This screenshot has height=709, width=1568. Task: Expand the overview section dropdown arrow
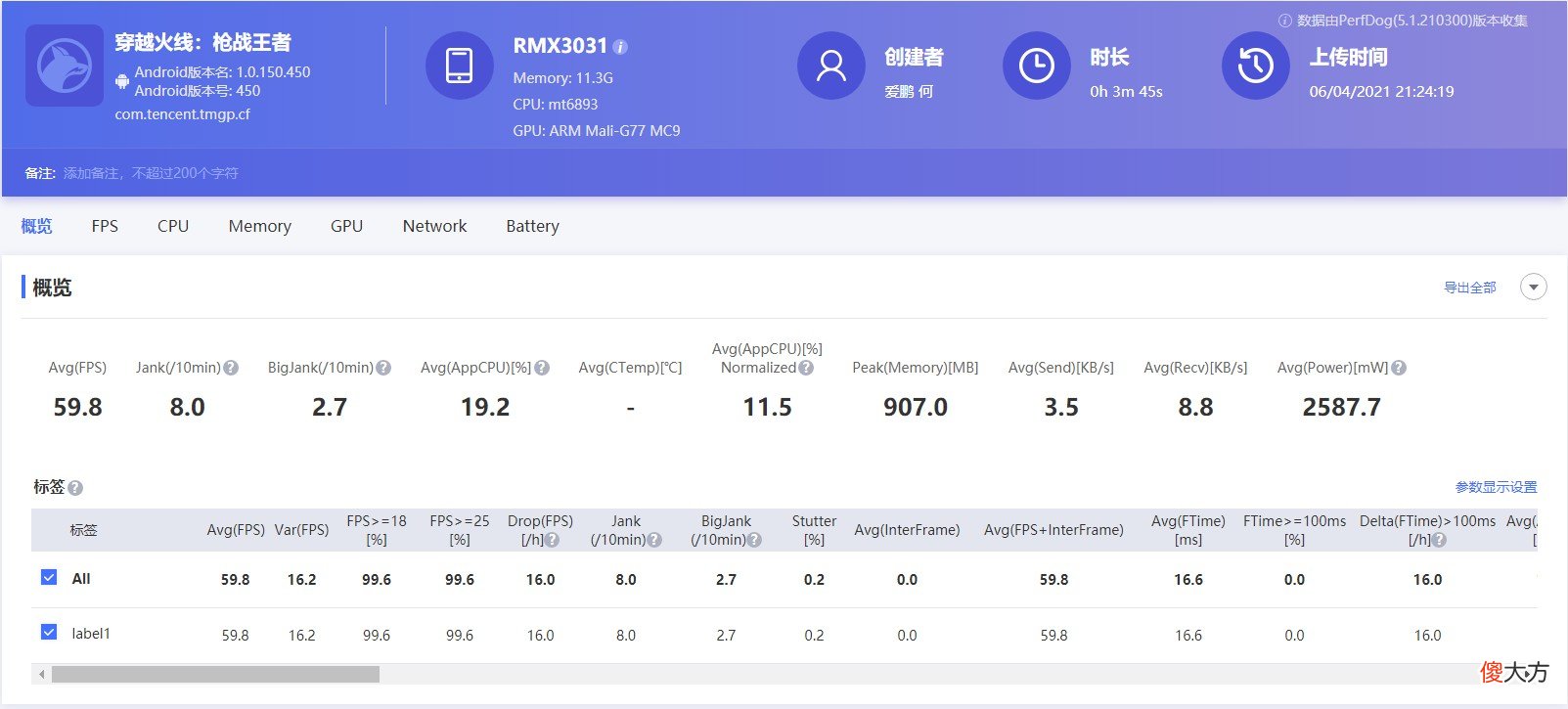1534,288
